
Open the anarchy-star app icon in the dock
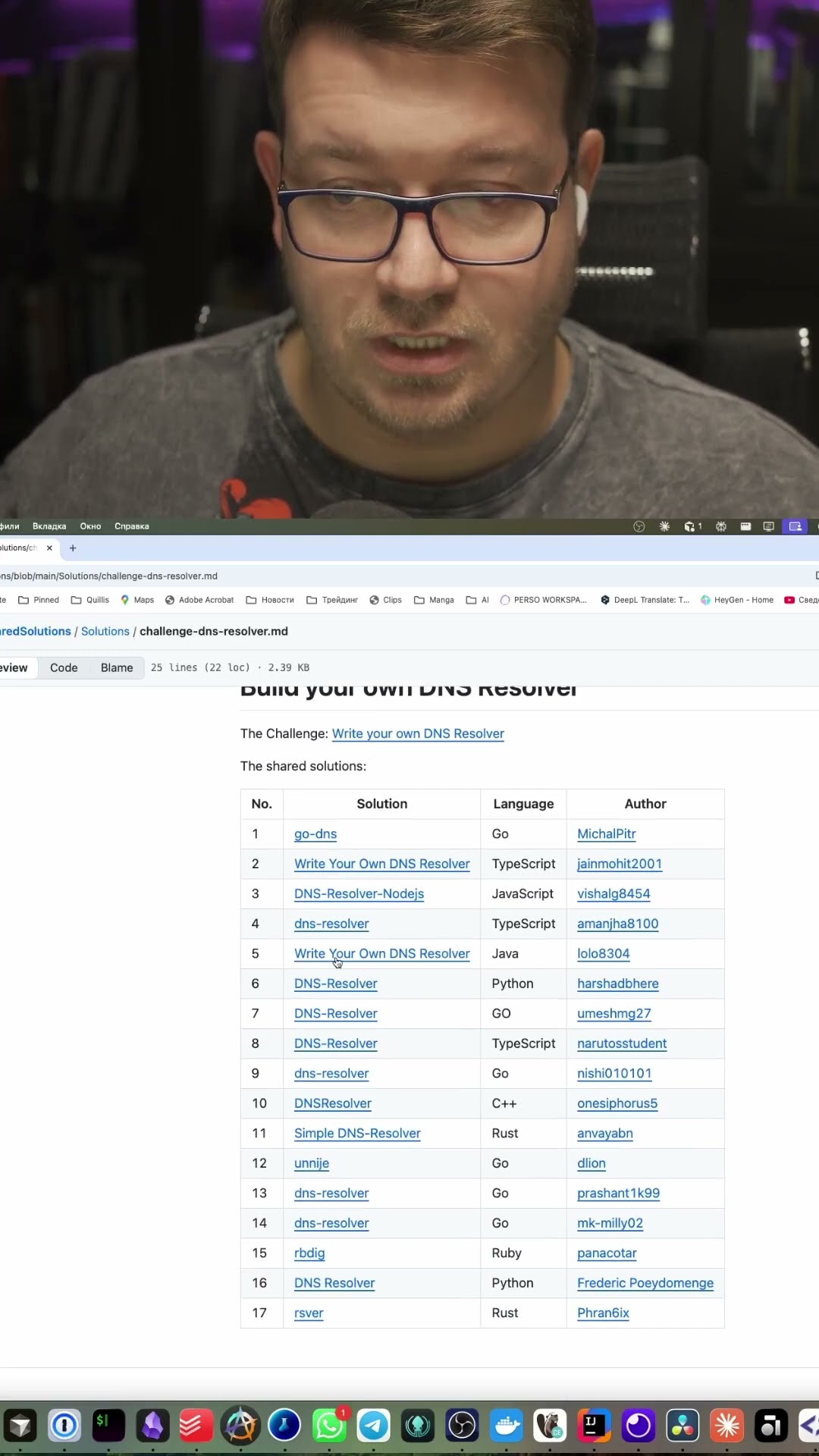pos(240,1426)
